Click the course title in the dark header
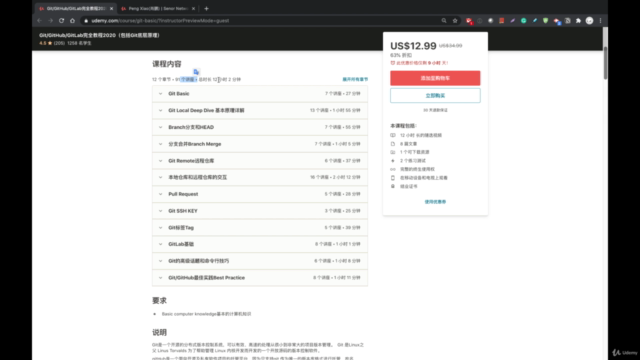Viewport: 640px width, 360px height. coord(99,35)
